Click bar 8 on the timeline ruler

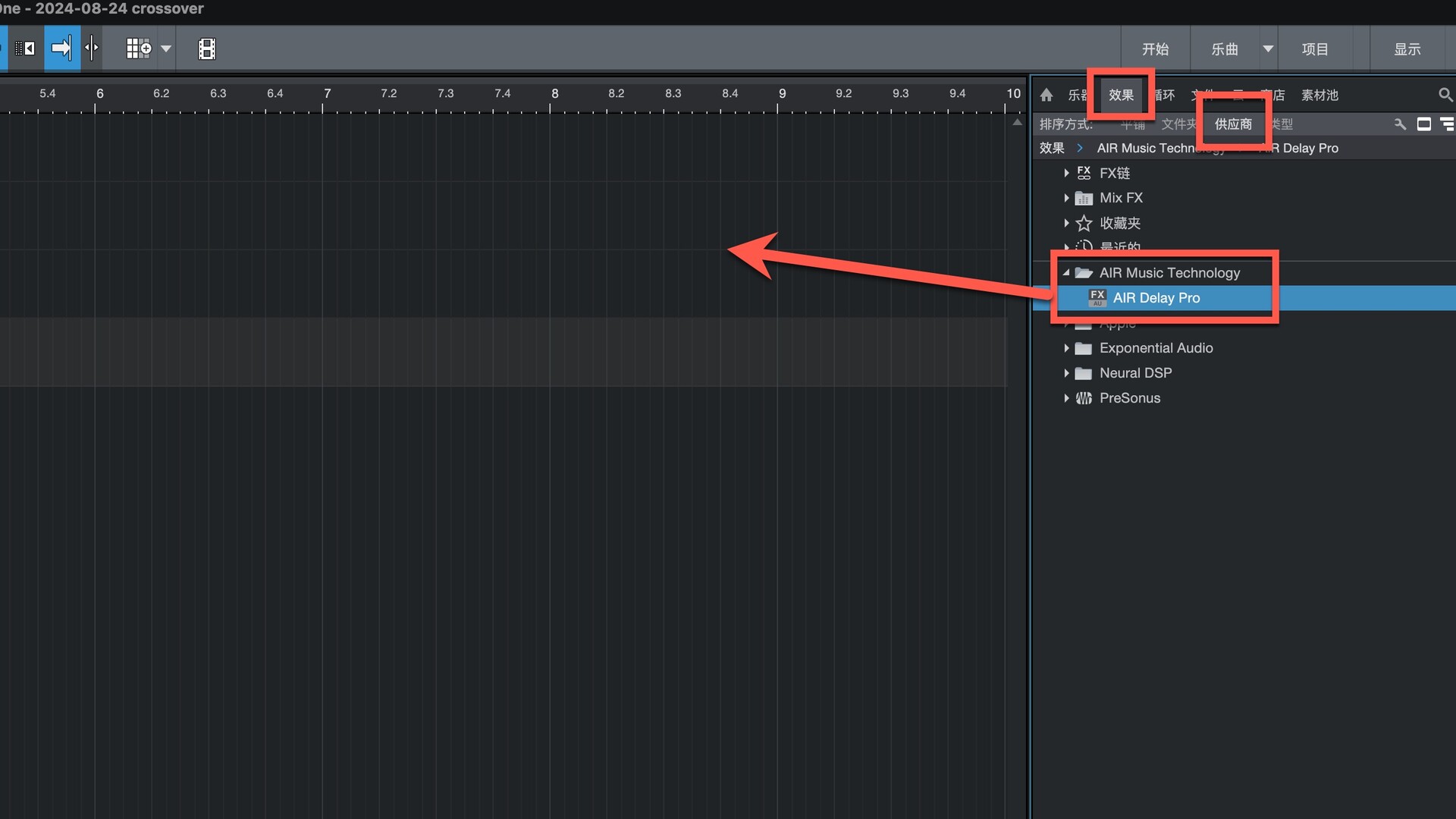(554, 94)
